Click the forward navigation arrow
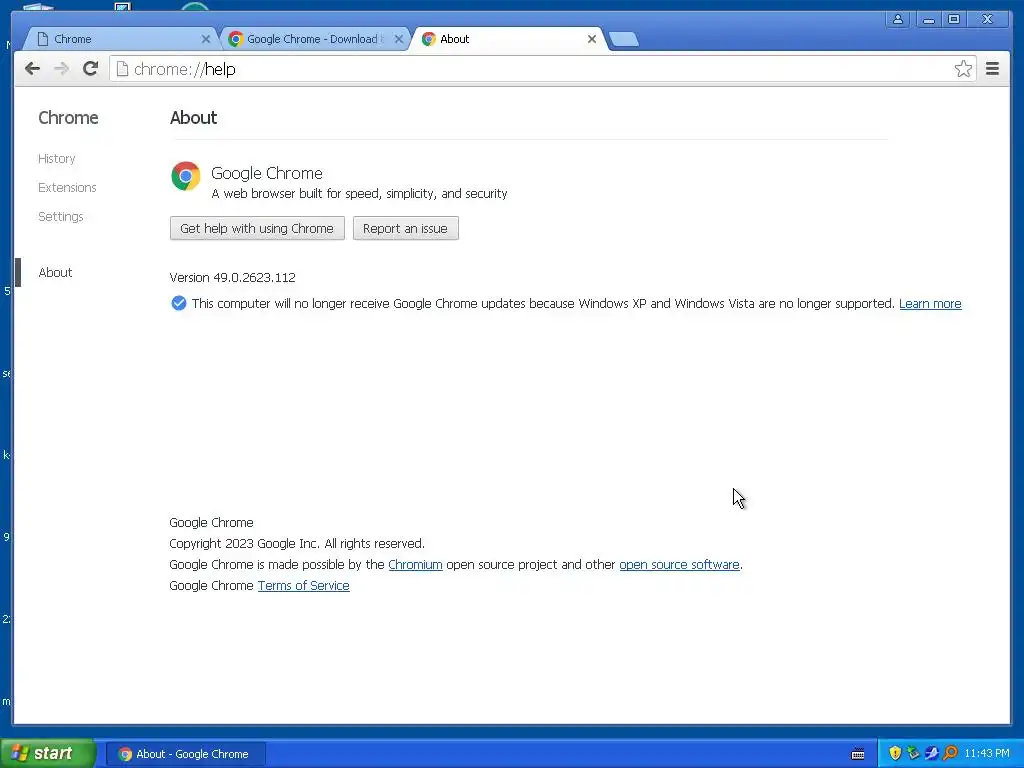Viewport: 1024px width, 768px height. coord(61,69)
